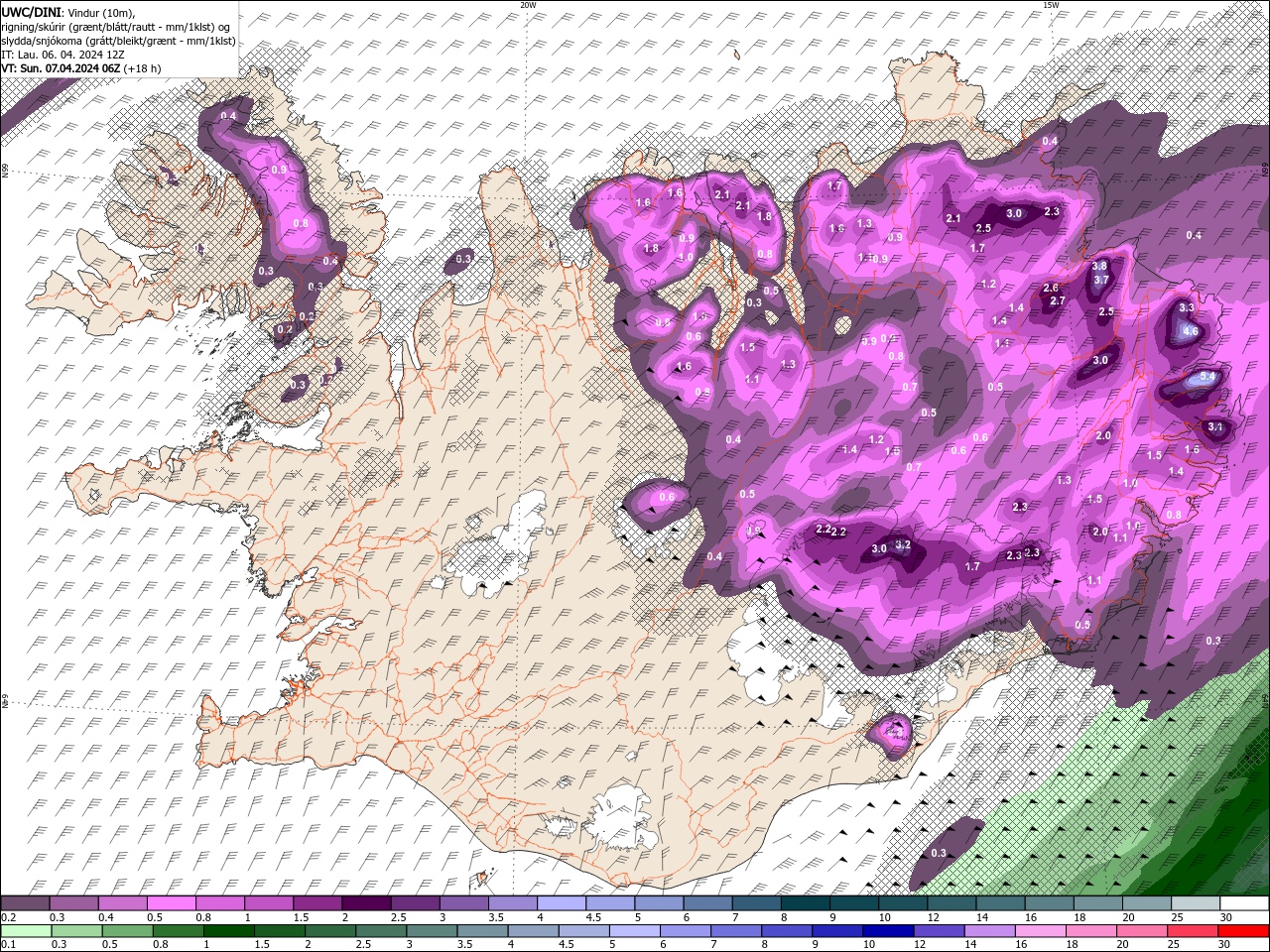Select red rain scale swatch after 30

coord(1244,931)
